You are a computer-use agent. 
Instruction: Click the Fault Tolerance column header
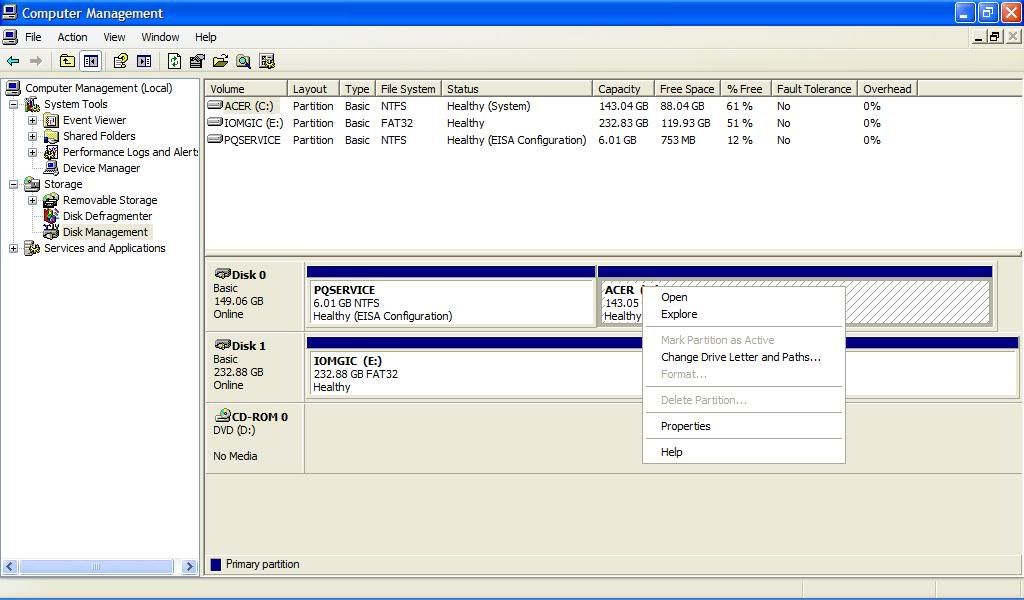[x=814, y=89]
